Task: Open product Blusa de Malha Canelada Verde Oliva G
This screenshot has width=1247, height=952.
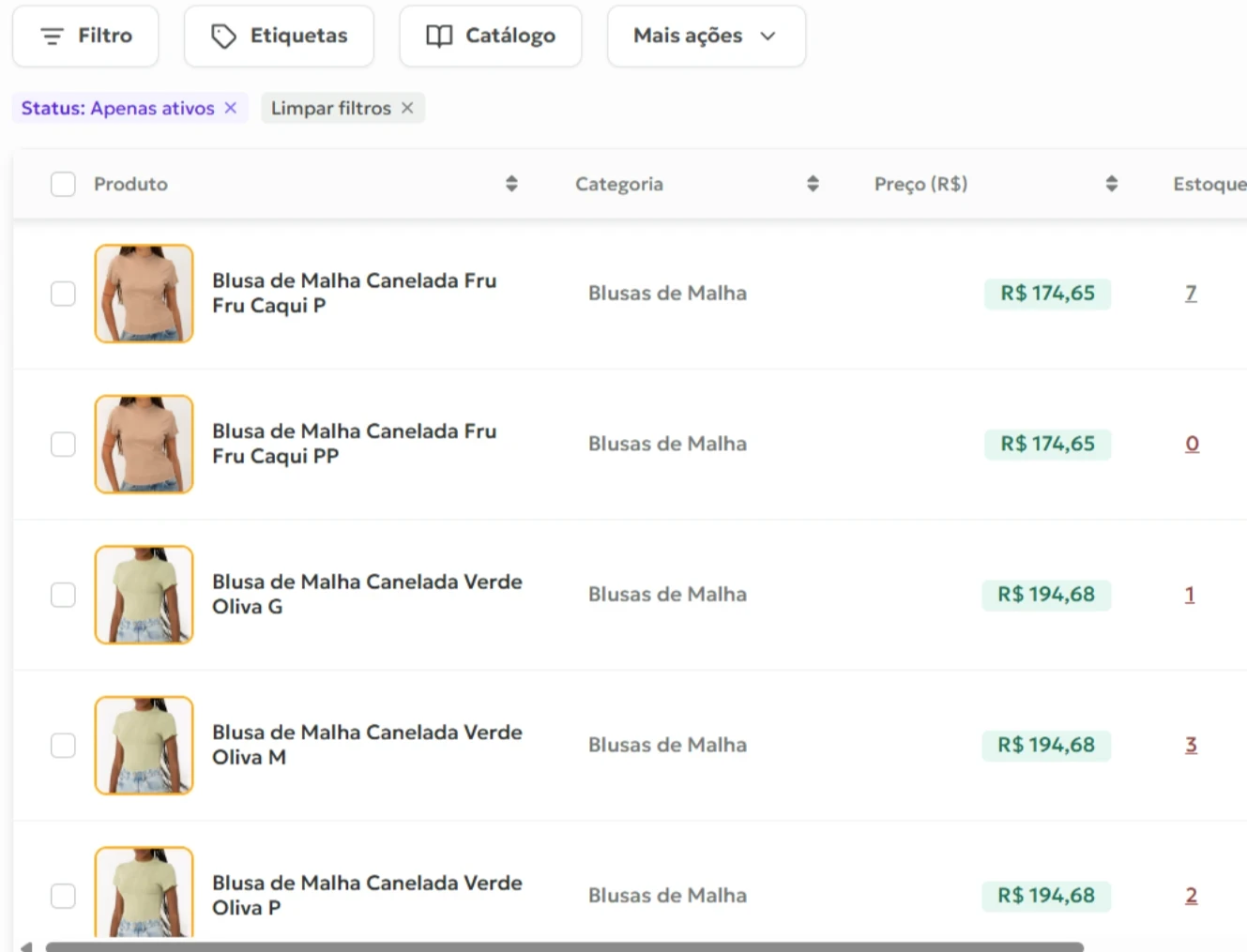Action: (367, 594)
